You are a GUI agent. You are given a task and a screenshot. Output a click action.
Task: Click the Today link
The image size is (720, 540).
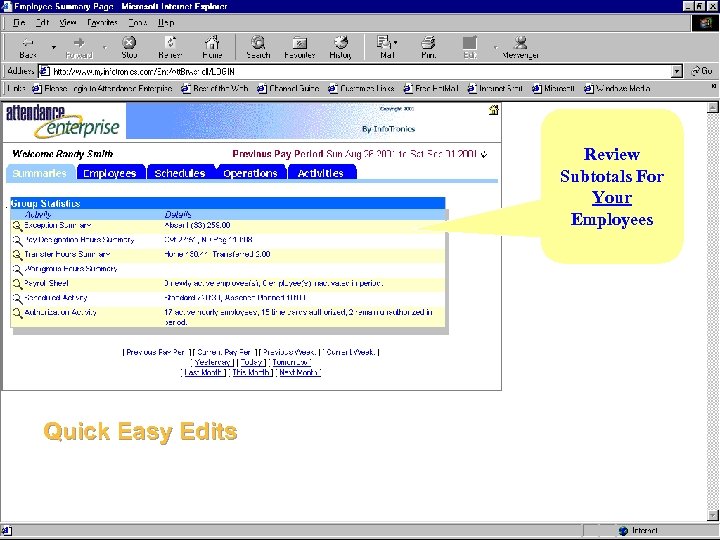[252, 363]
